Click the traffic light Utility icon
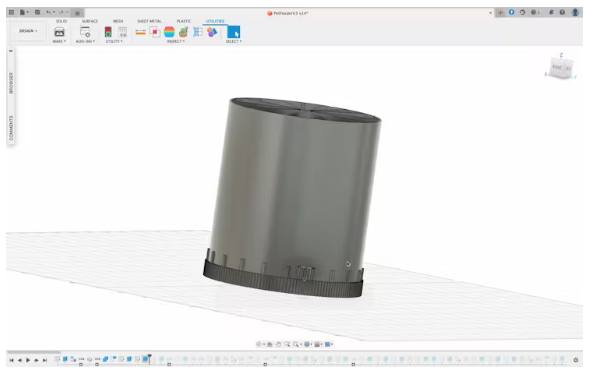The height and width of the screenshot is (370, 591). [108, 32]
